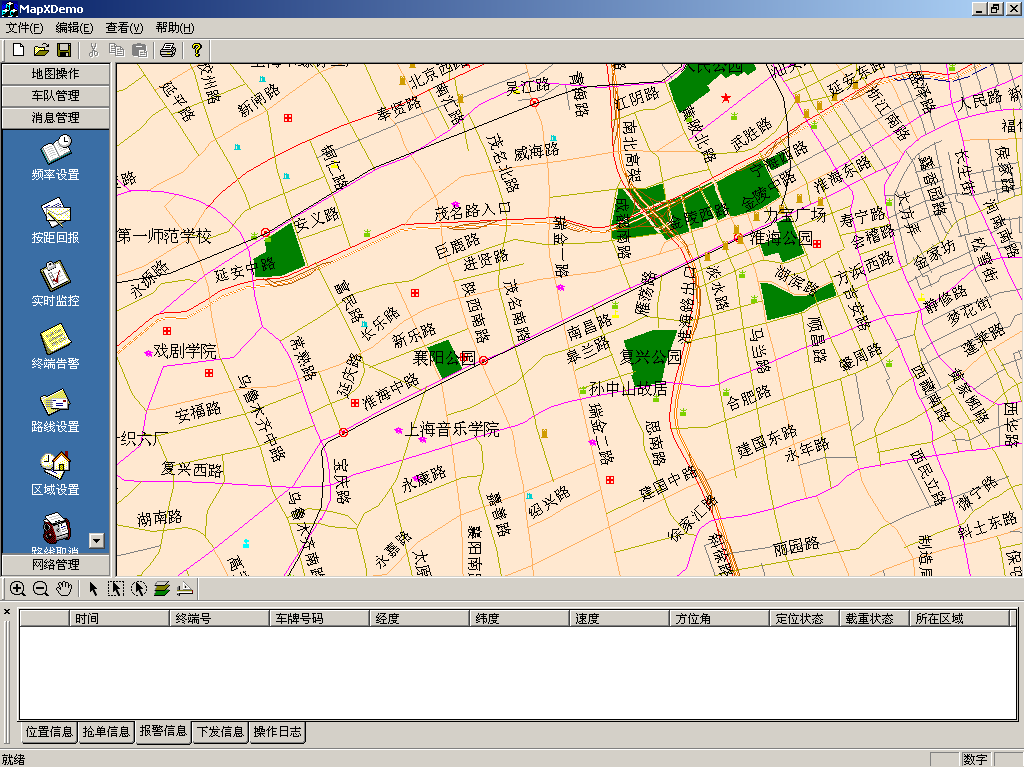Click the 速度 column header
The image size is (1024, 768).
point(619,618)
